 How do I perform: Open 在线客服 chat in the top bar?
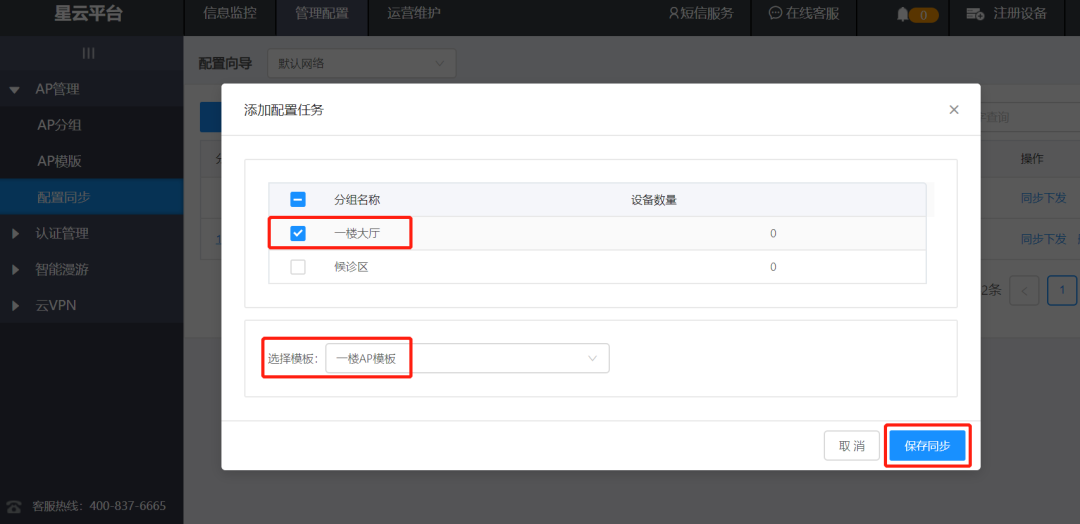pos(803,14)
